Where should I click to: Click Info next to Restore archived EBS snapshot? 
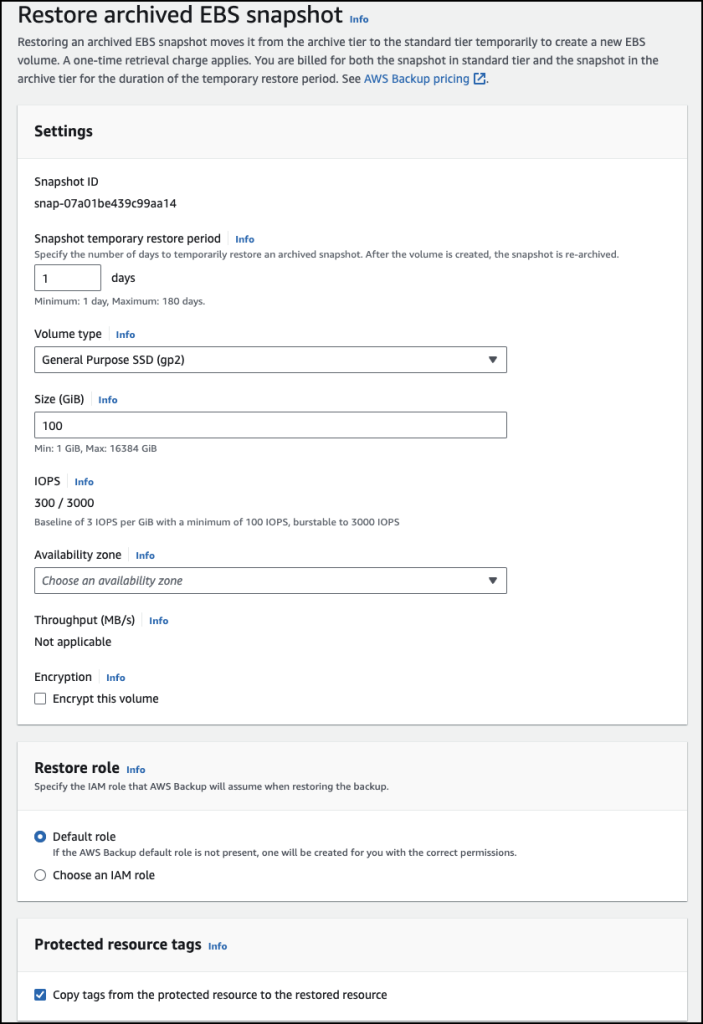coord(358,18)
